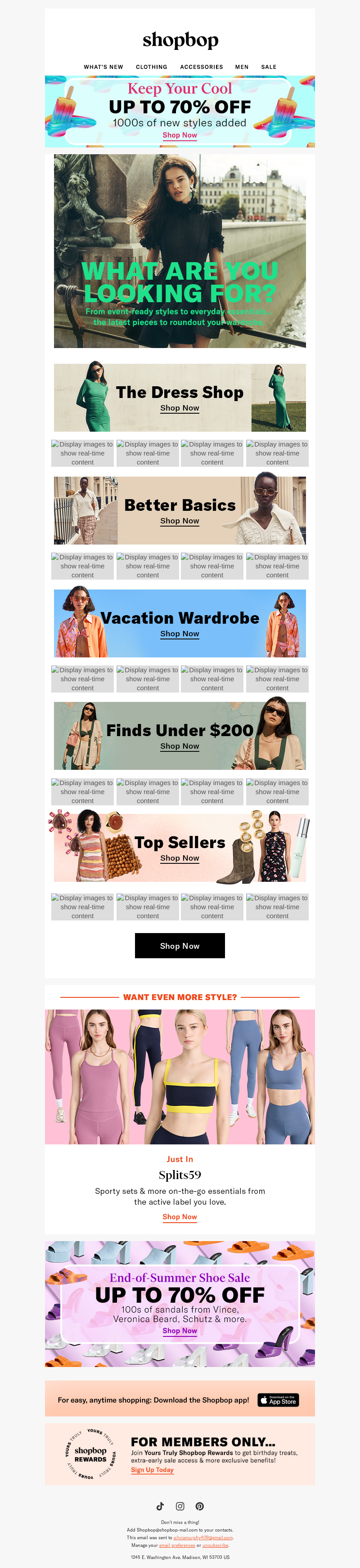The width and height of the screenshot is (360, 1568).
Task: Click Shop Now in the Shoe Sale banner
Action: pos(180,1331)
